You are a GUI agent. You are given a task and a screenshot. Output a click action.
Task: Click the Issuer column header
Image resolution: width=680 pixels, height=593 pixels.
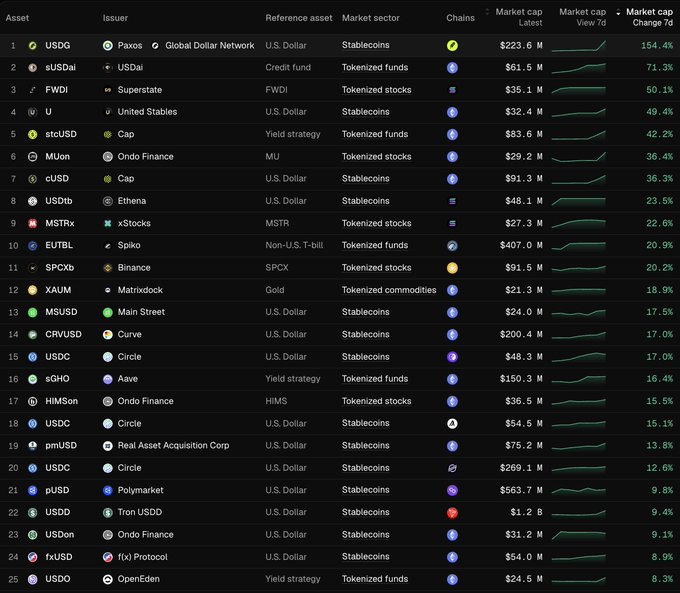tap(115, 18)
